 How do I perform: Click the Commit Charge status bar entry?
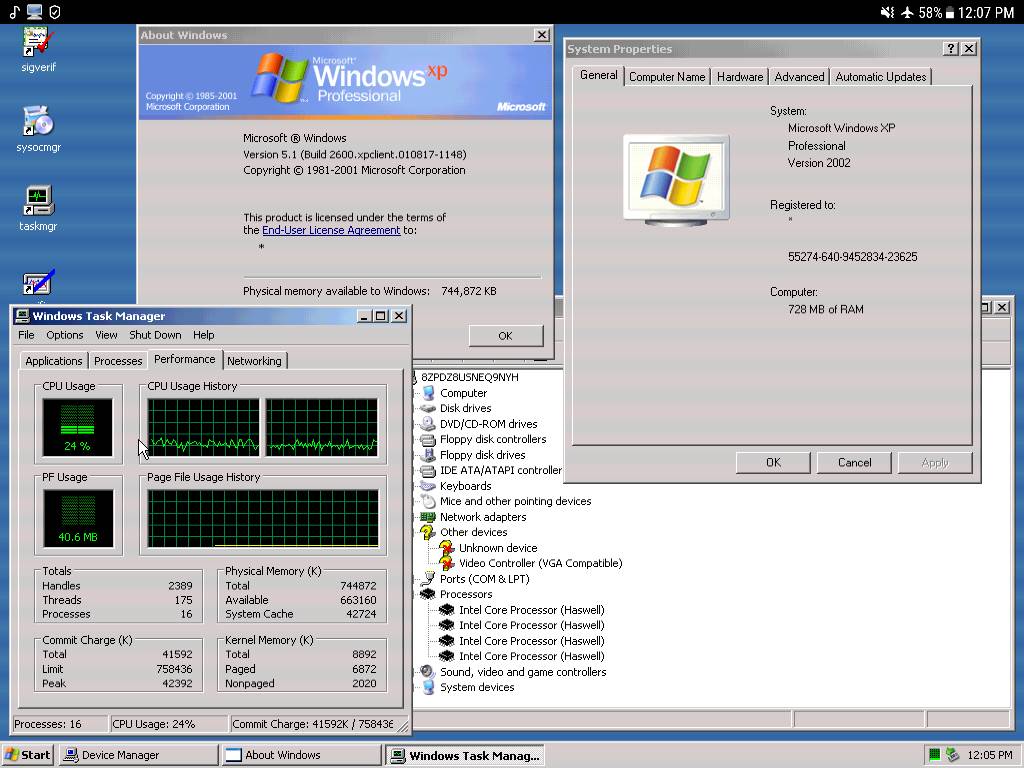click(x=313, y=724)
